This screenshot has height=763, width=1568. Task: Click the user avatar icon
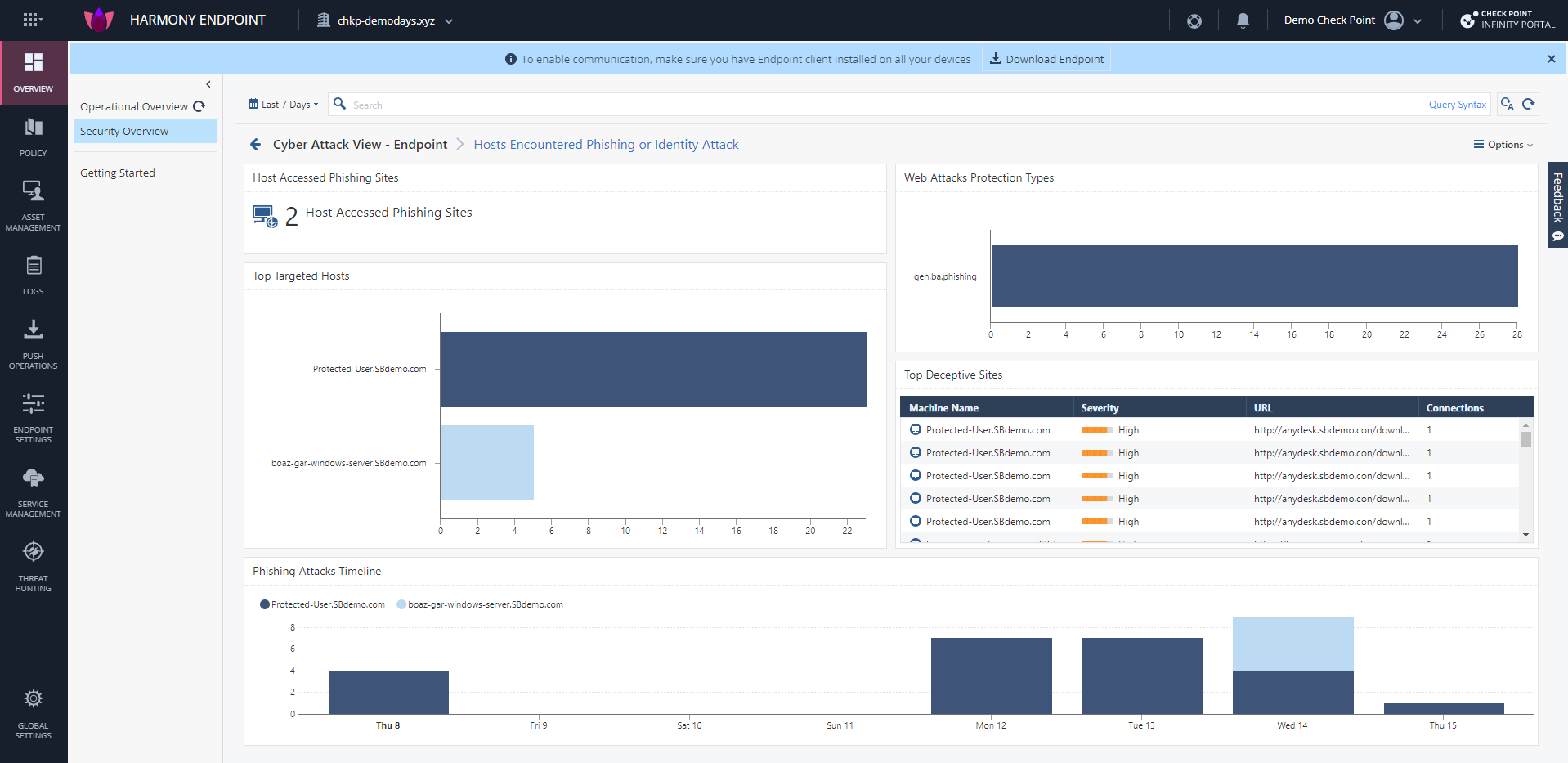[1394, 20]
